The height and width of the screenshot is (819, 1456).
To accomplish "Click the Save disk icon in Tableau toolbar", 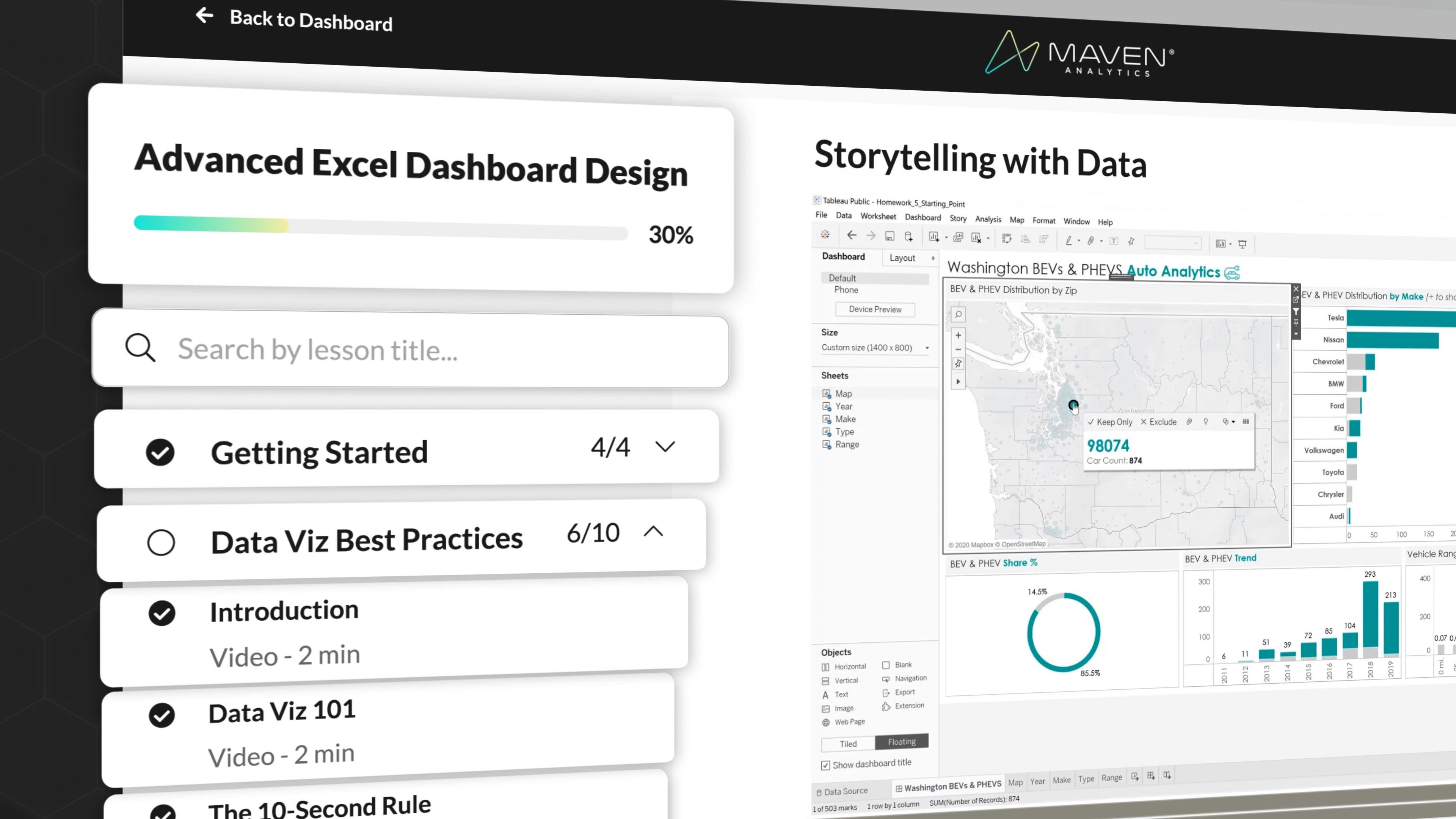I will (890, 236).
